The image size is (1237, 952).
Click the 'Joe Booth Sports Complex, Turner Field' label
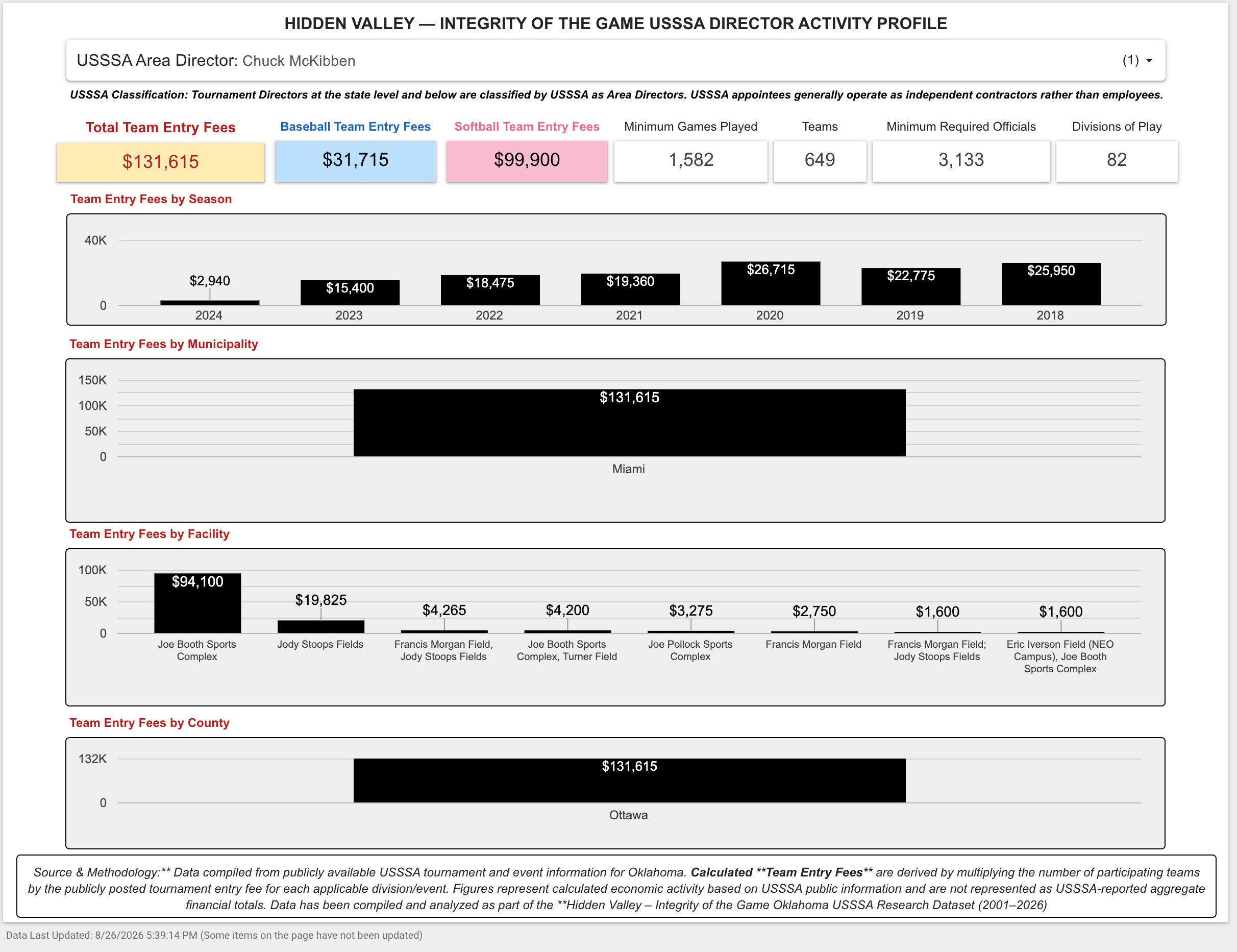point(567,650)
